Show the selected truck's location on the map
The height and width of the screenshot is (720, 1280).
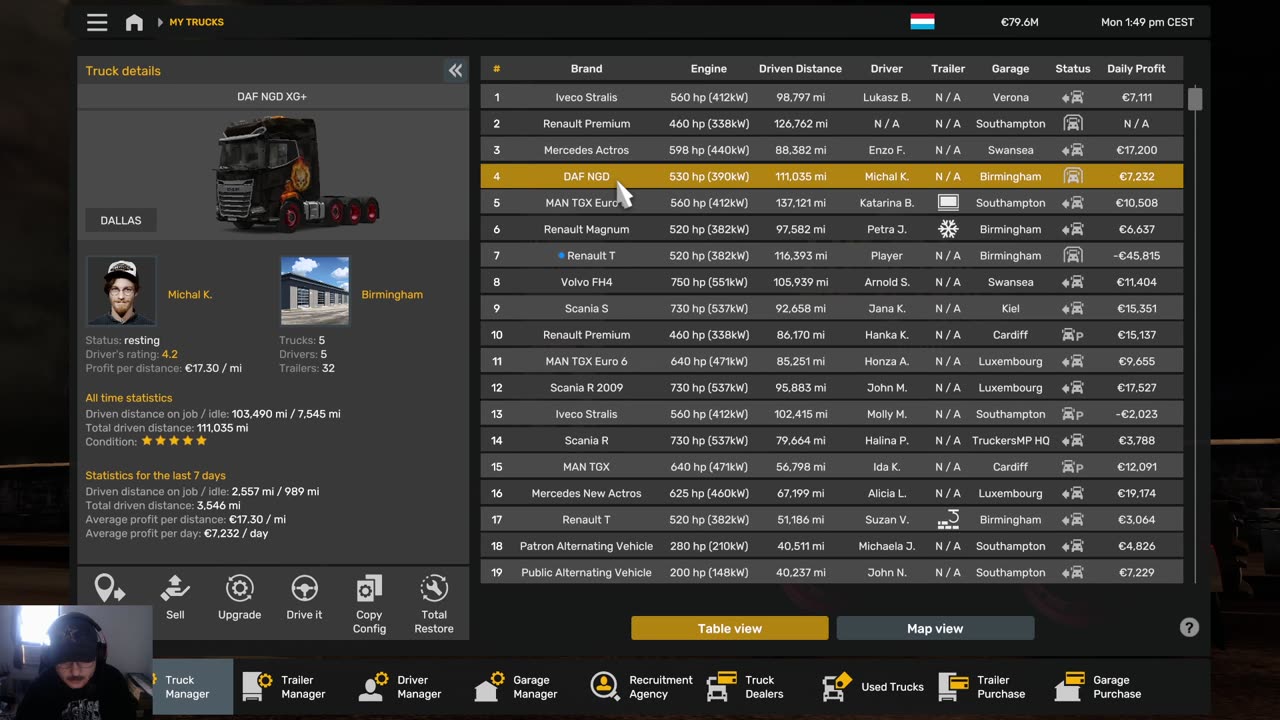[x=110, y=589]
